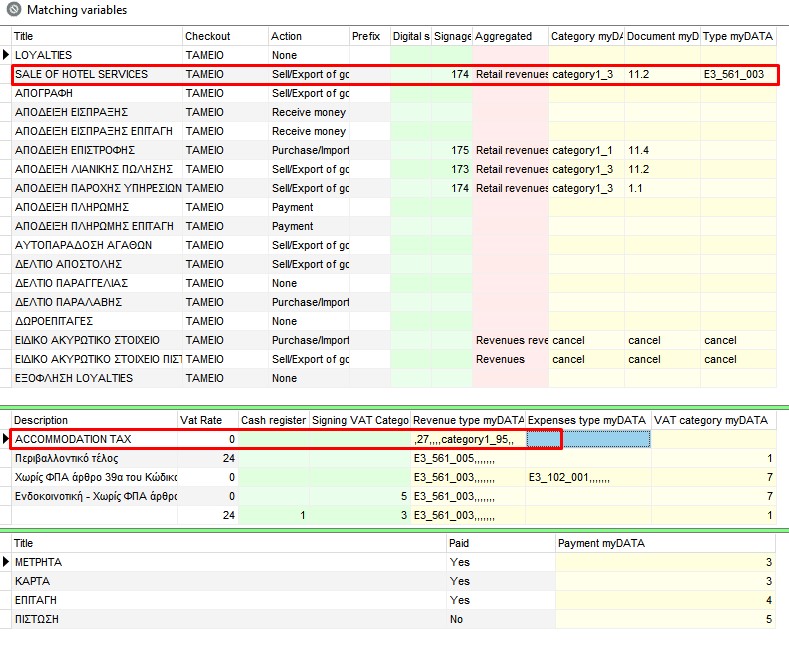This screenshot has height=647, width=789.
Task: Select the ΔΕΛΤΙΟ ΠΑΡΑΓΓΕΛΙΑΣ row
Action: click(394, 283)
